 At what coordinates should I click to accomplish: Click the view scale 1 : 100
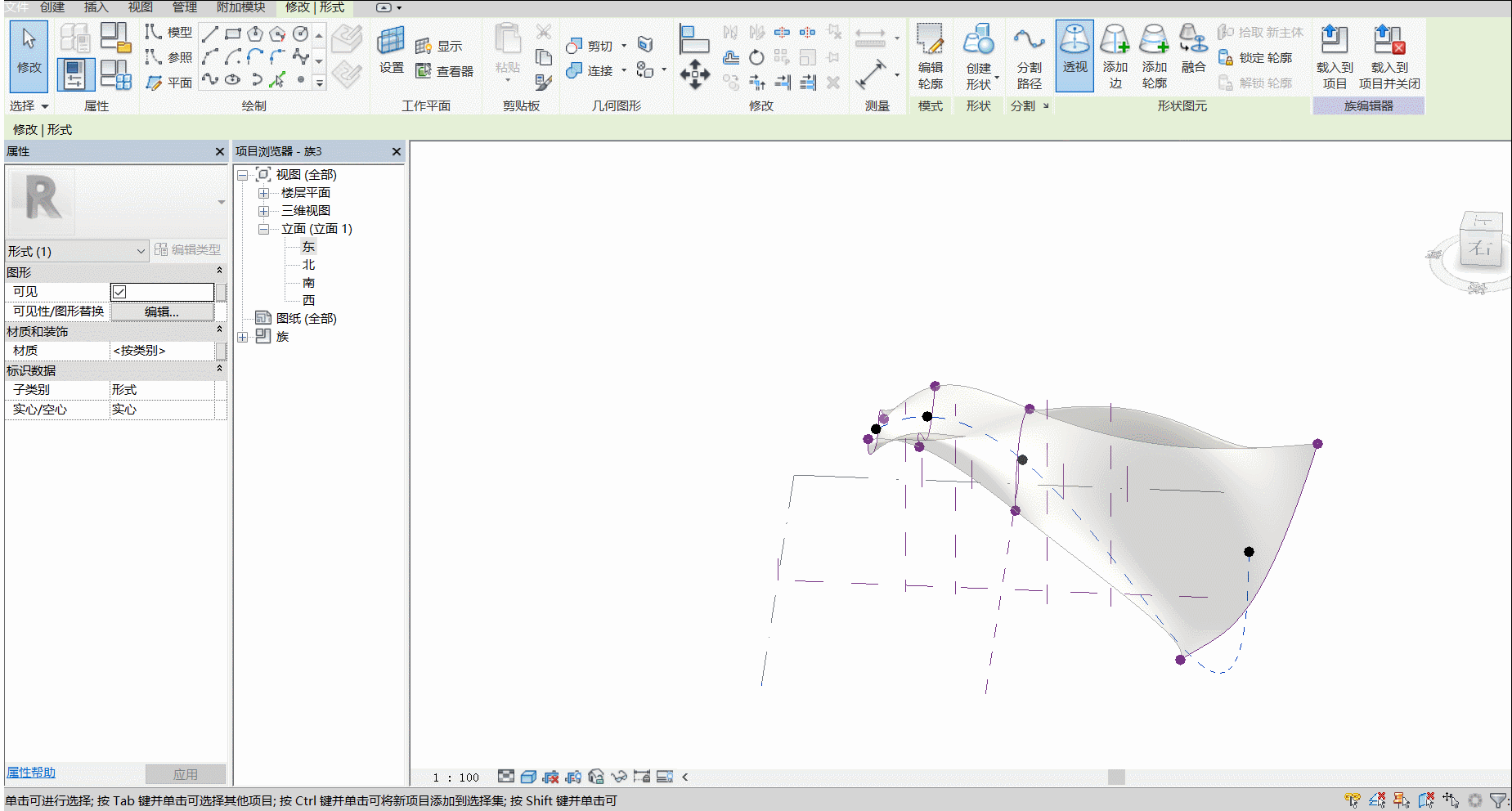456,777
